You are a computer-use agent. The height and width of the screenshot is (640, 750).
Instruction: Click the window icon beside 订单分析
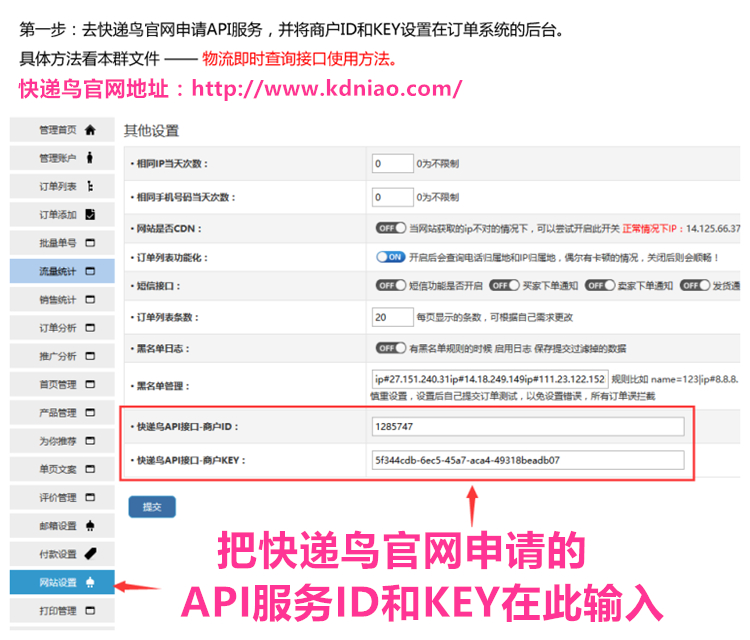(x=90, y=328)
